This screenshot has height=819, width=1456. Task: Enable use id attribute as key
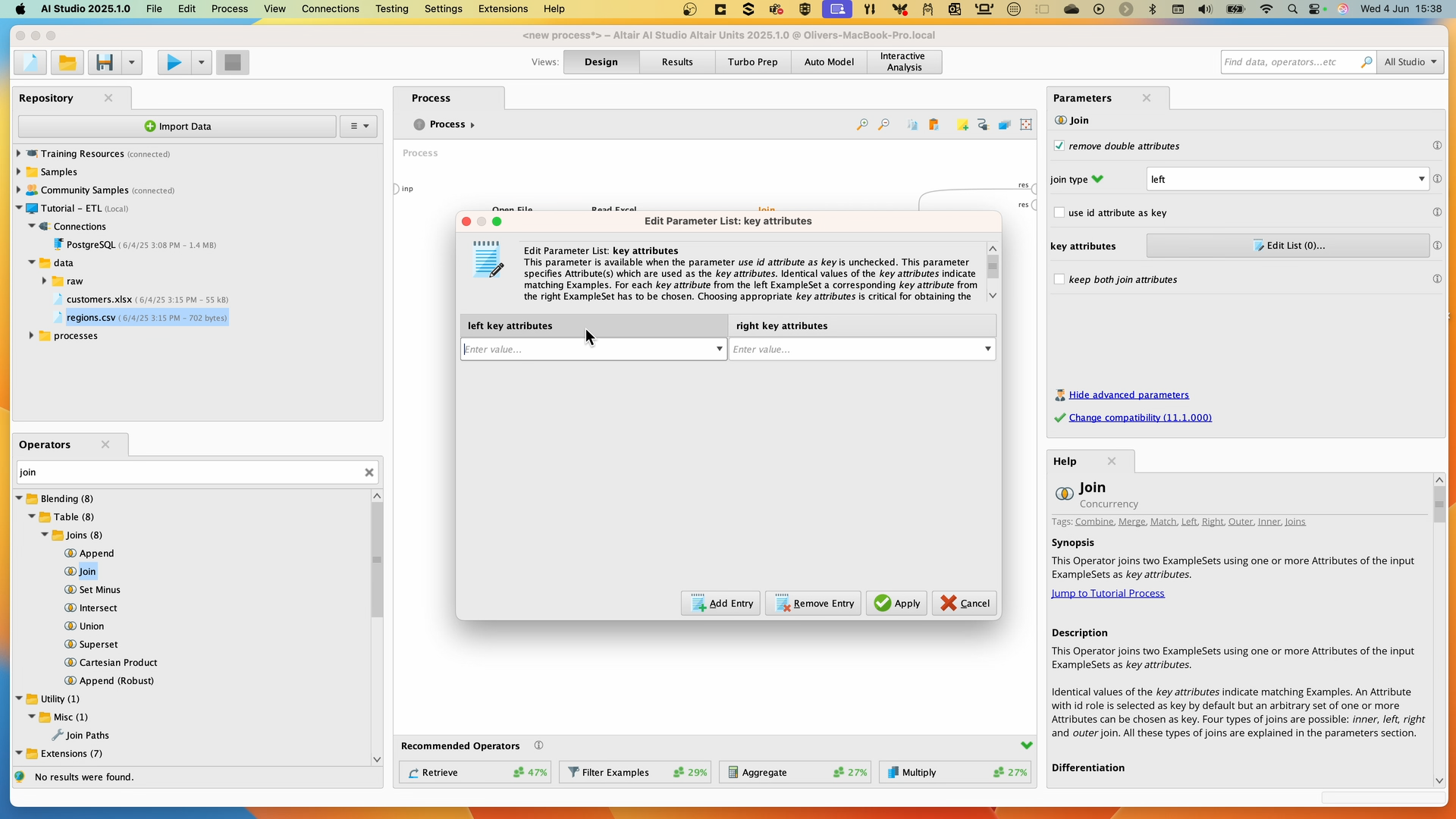pyautogui.click(x=1059, y=212)
